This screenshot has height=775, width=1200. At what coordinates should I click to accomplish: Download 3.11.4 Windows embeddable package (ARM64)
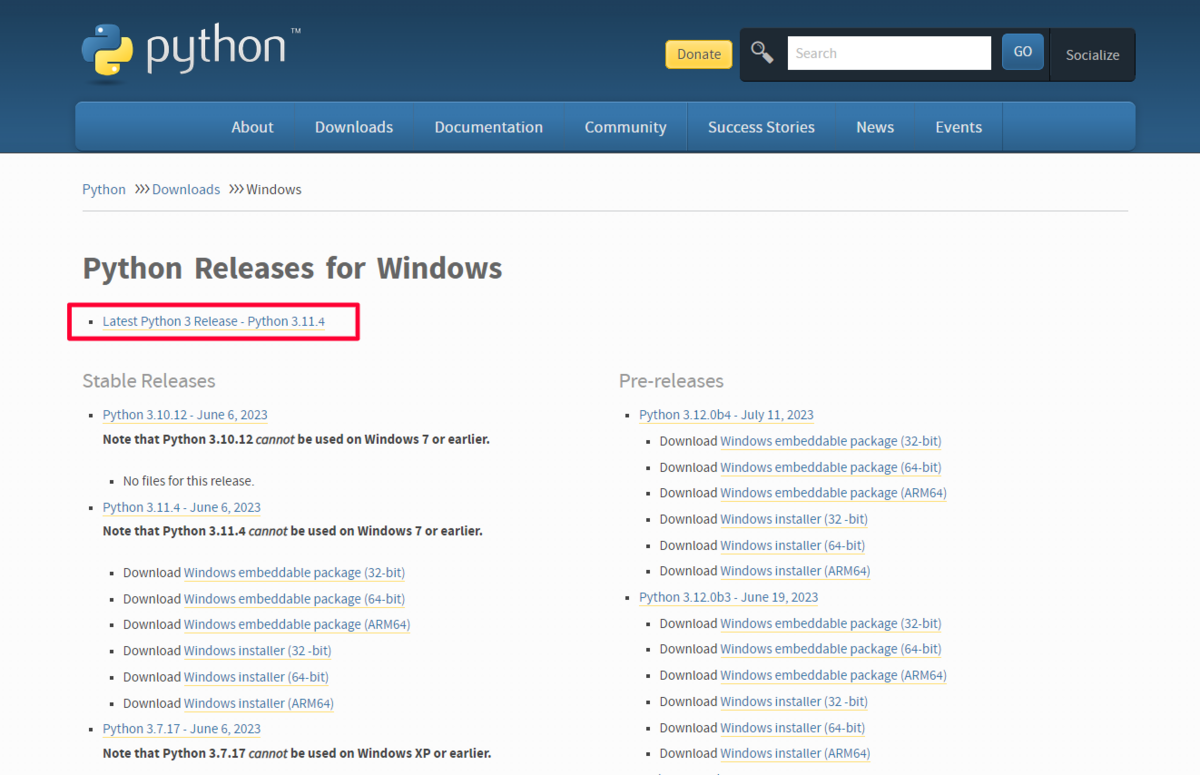click(297, 624)
